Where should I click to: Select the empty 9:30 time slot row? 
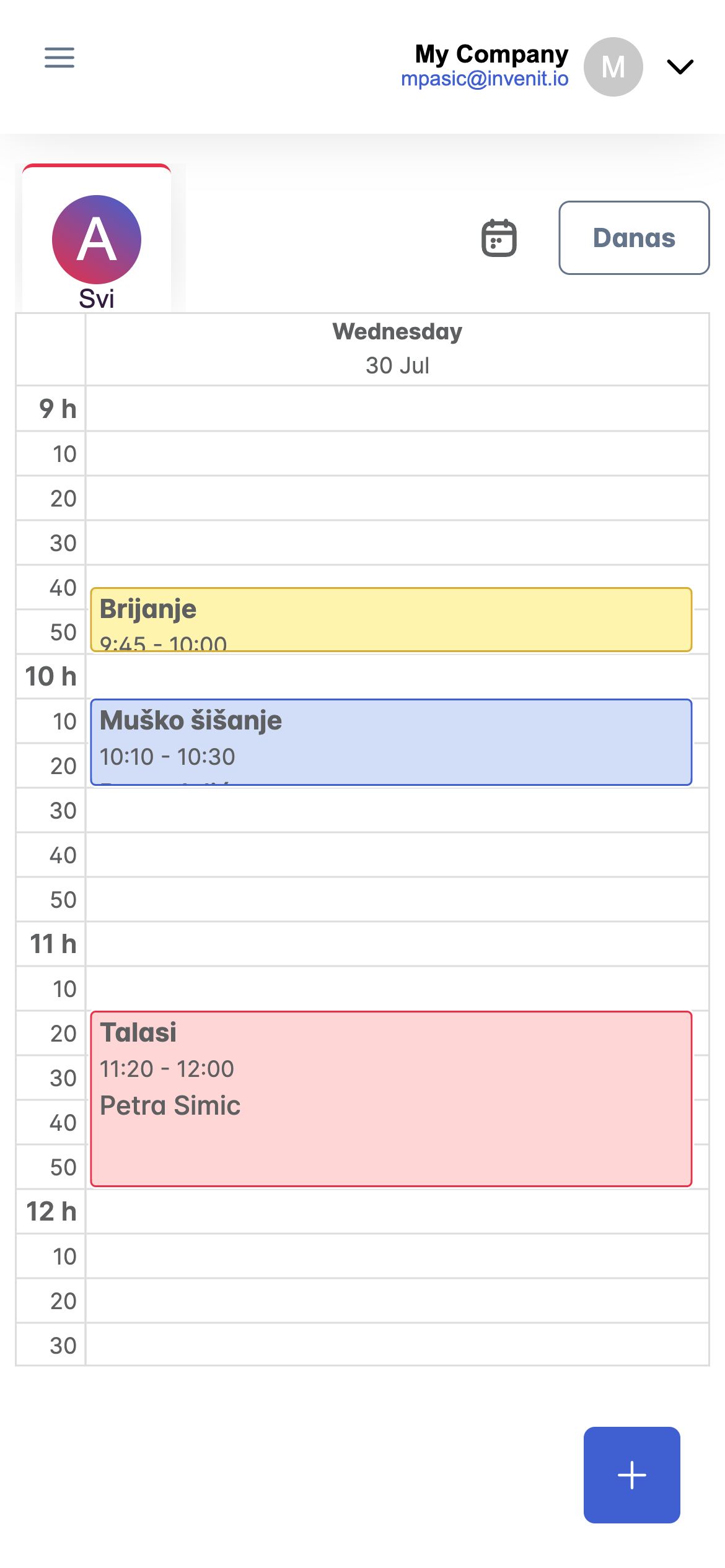(397, 542)
